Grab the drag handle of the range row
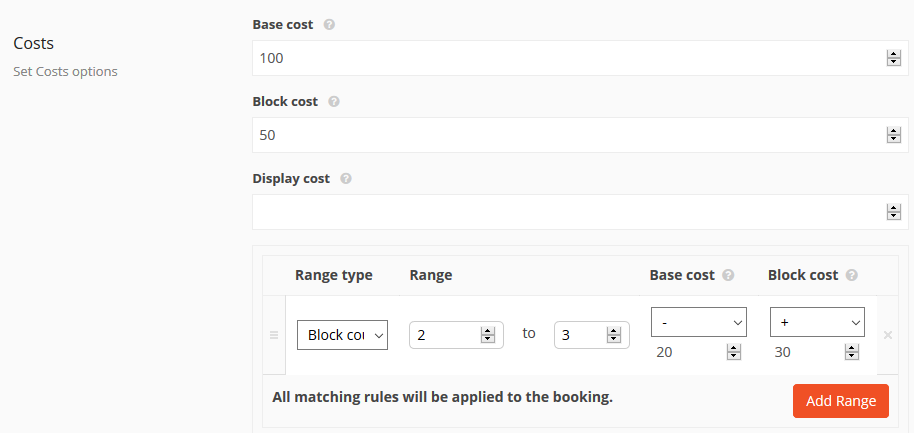 (x=274, y=335)
